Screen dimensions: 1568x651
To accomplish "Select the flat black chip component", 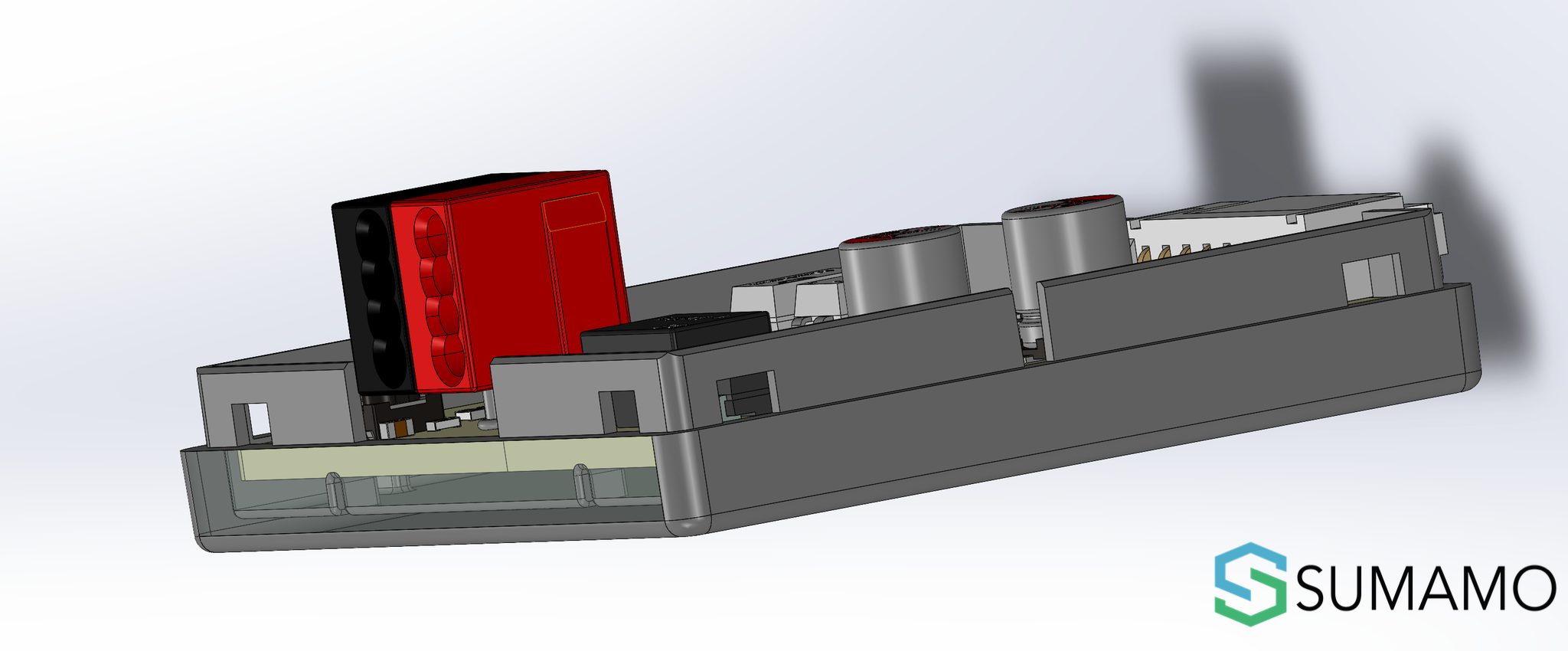I will pos(676,331).
